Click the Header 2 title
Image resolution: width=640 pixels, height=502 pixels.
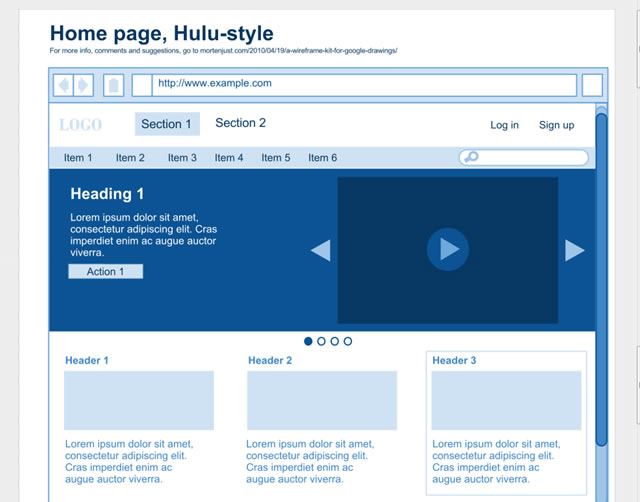[270, 360]
